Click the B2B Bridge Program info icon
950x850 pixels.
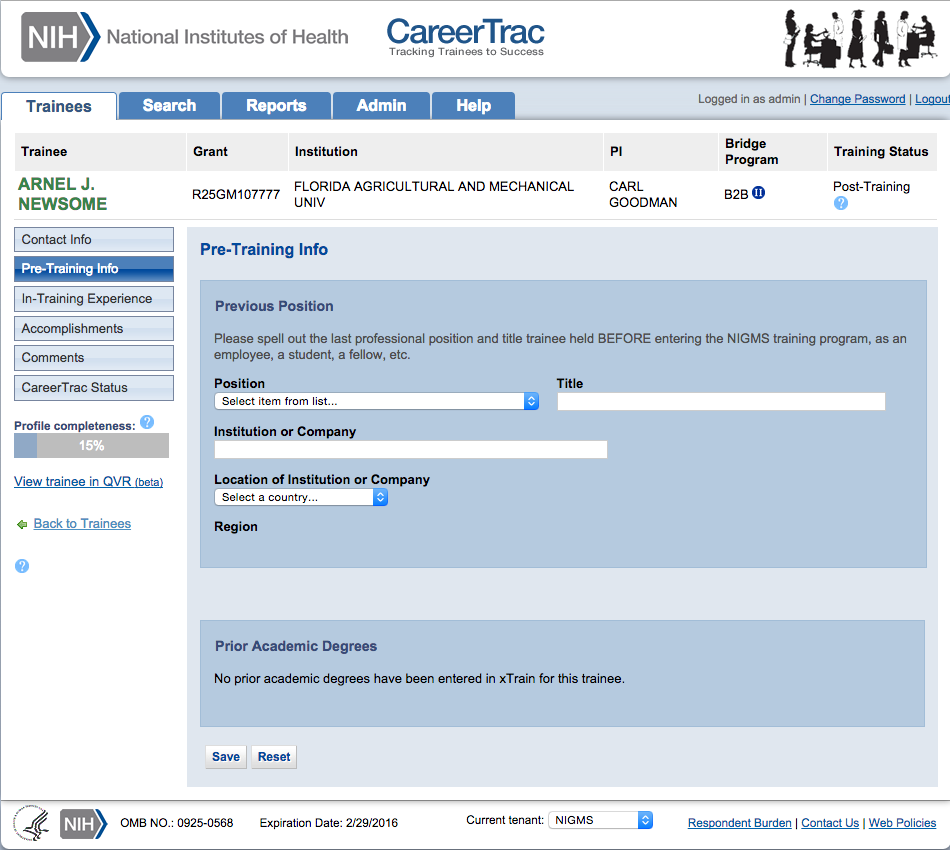[759, 193]
